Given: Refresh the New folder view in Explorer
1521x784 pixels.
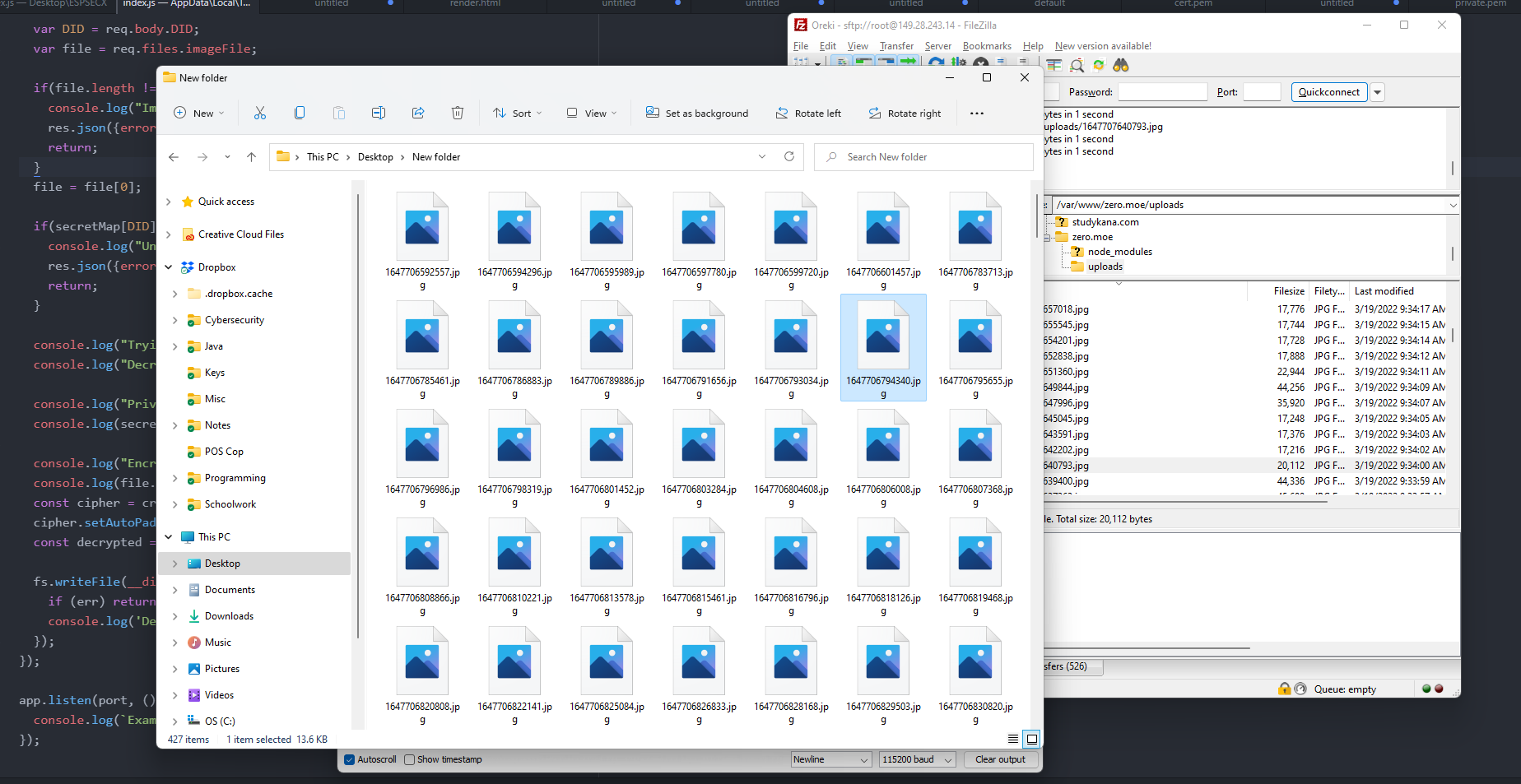Looking at the screenshot, I should pos(789,156).
